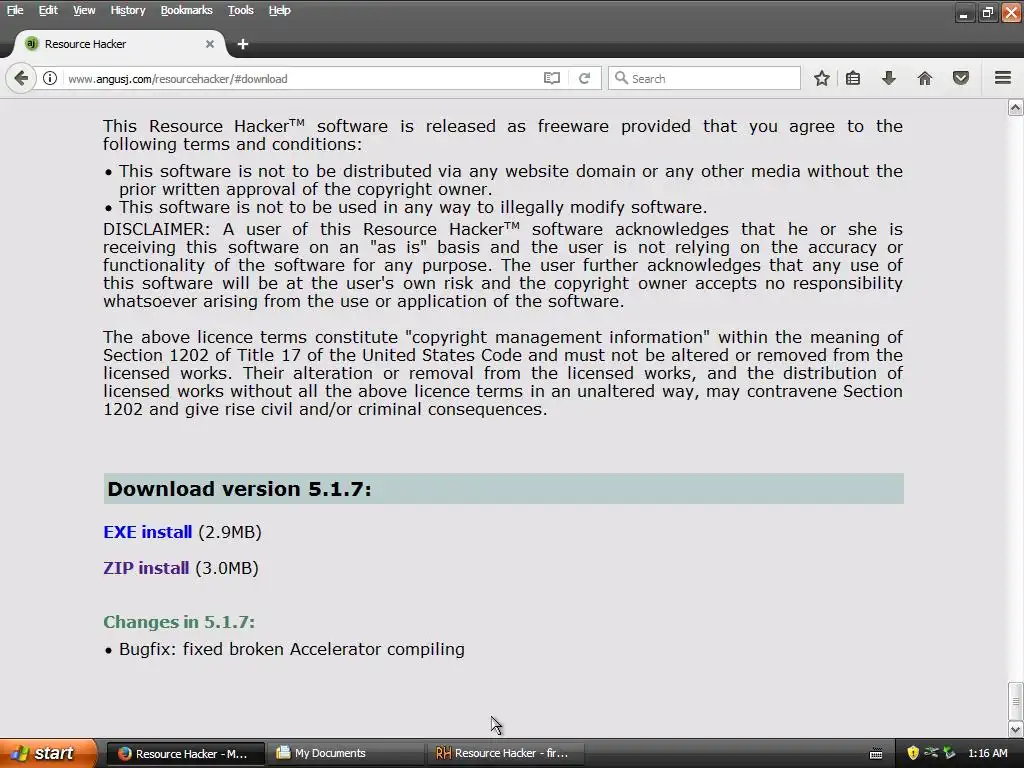Grab the vertical scrollbar thumb
Screen dimensions: 1024x768
pyautogui.click(x=1016, y=701)
